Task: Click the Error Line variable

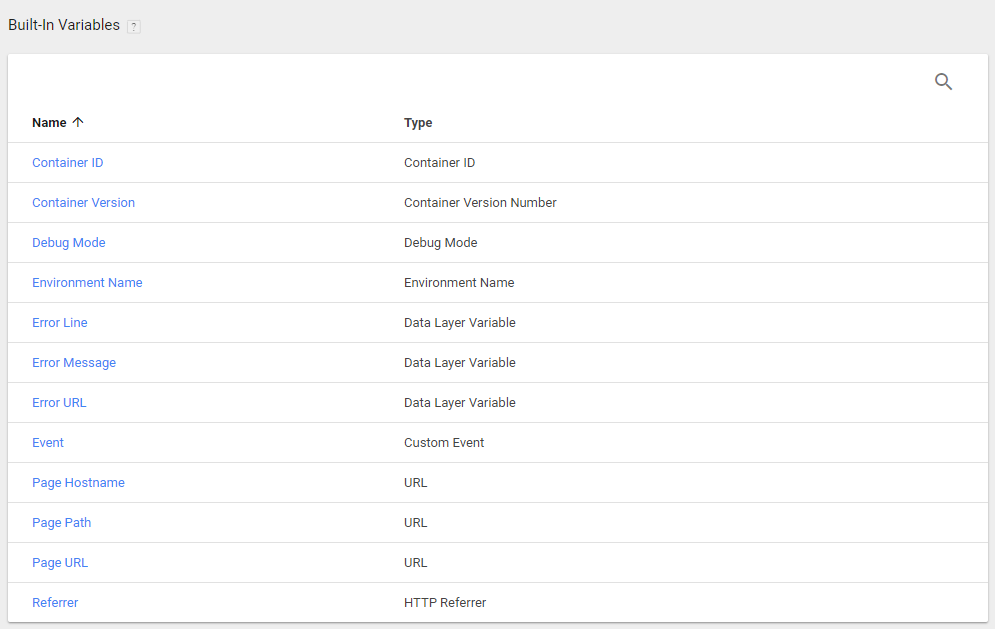Action: tap(59, 323)
